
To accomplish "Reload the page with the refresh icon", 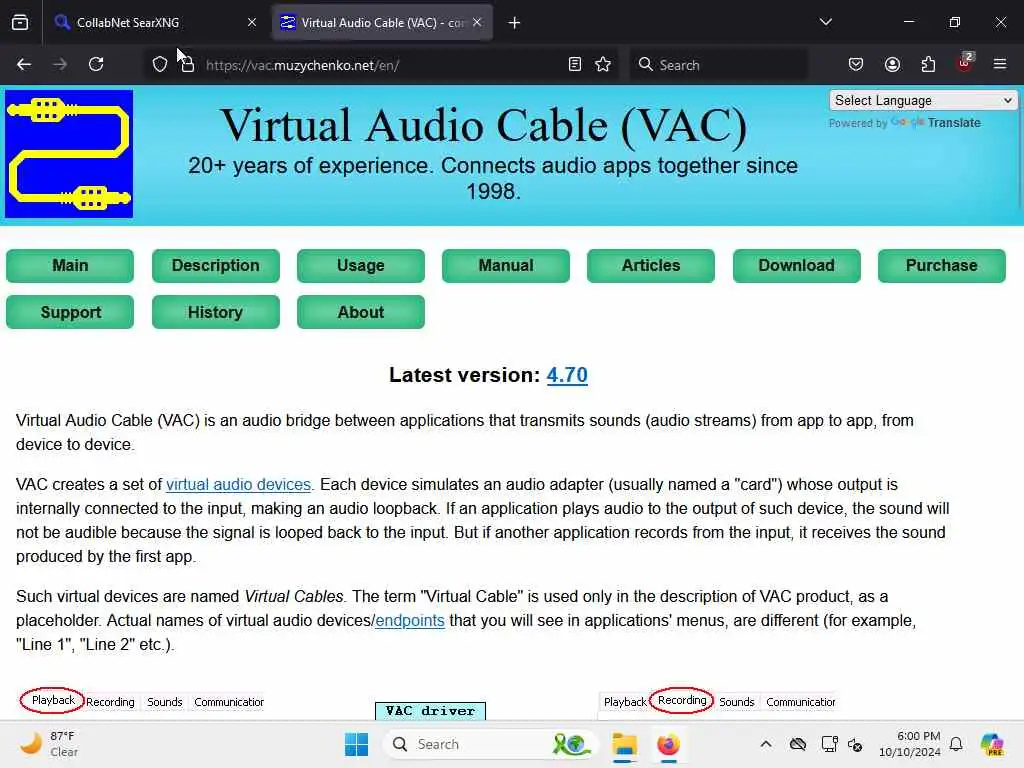I will pyautogui.click(x=96, y=64).
